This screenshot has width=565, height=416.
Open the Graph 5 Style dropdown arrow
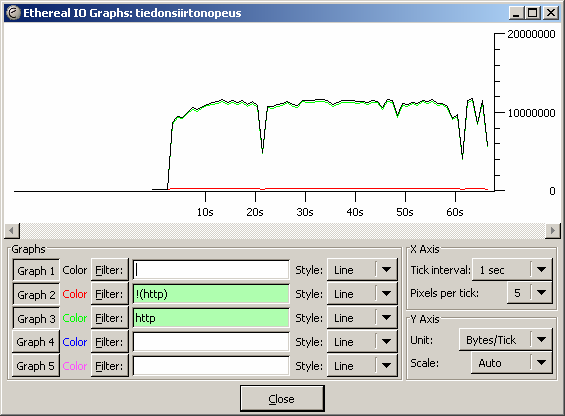click(x=386, y=366)
